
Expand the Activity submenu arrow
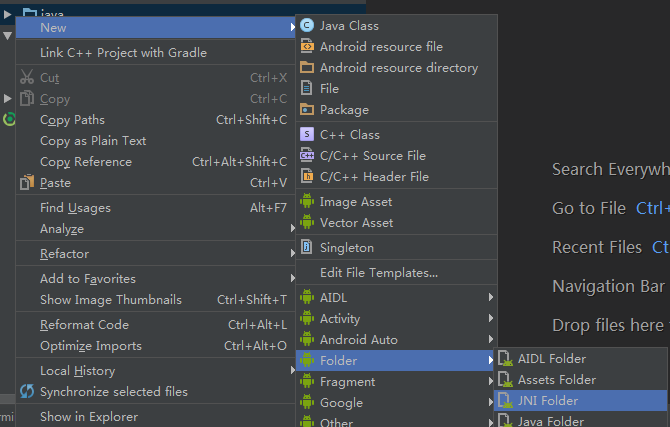[x=491, y=318]
